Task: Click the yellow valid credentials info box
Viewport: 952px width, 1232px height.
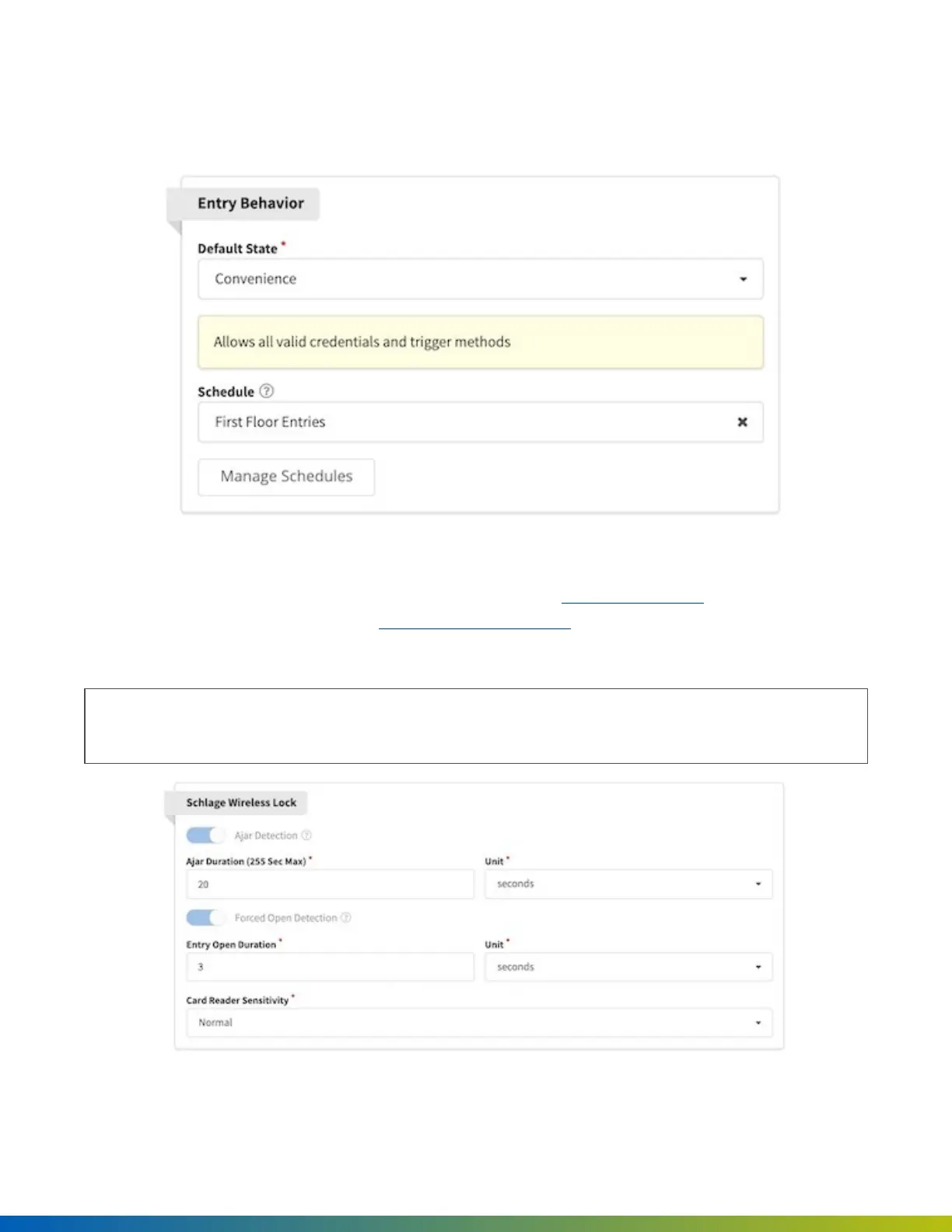Action: click(x=480, y=342)
